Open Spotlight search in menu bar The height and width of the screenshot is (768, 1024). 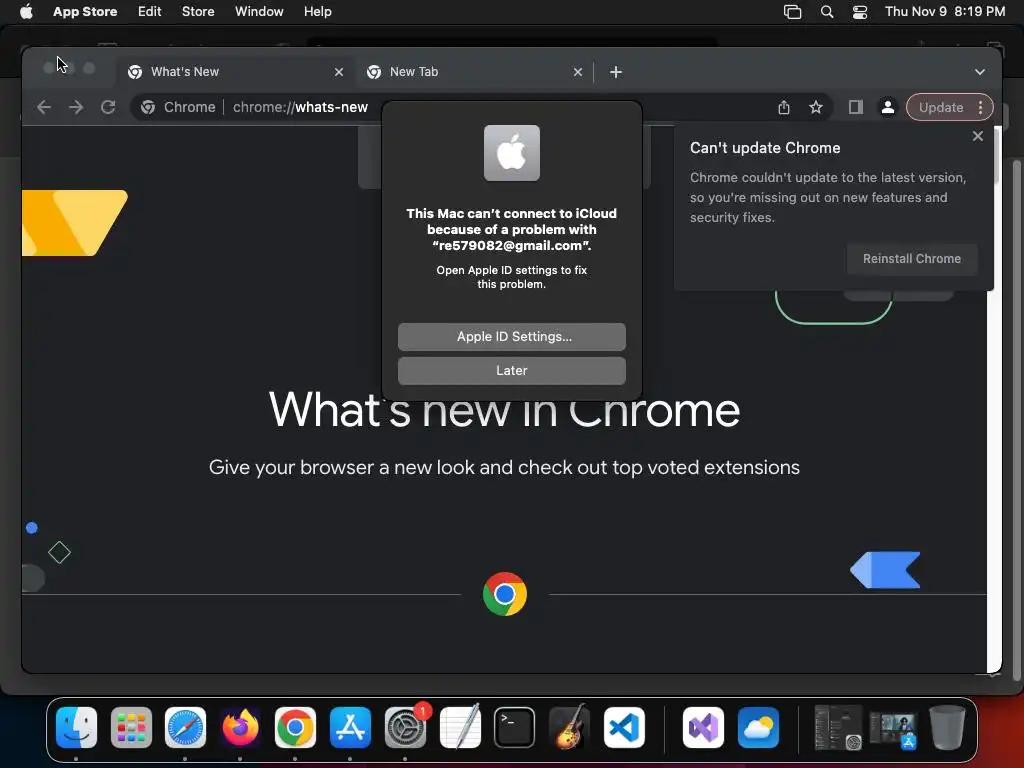pos(827,12)
